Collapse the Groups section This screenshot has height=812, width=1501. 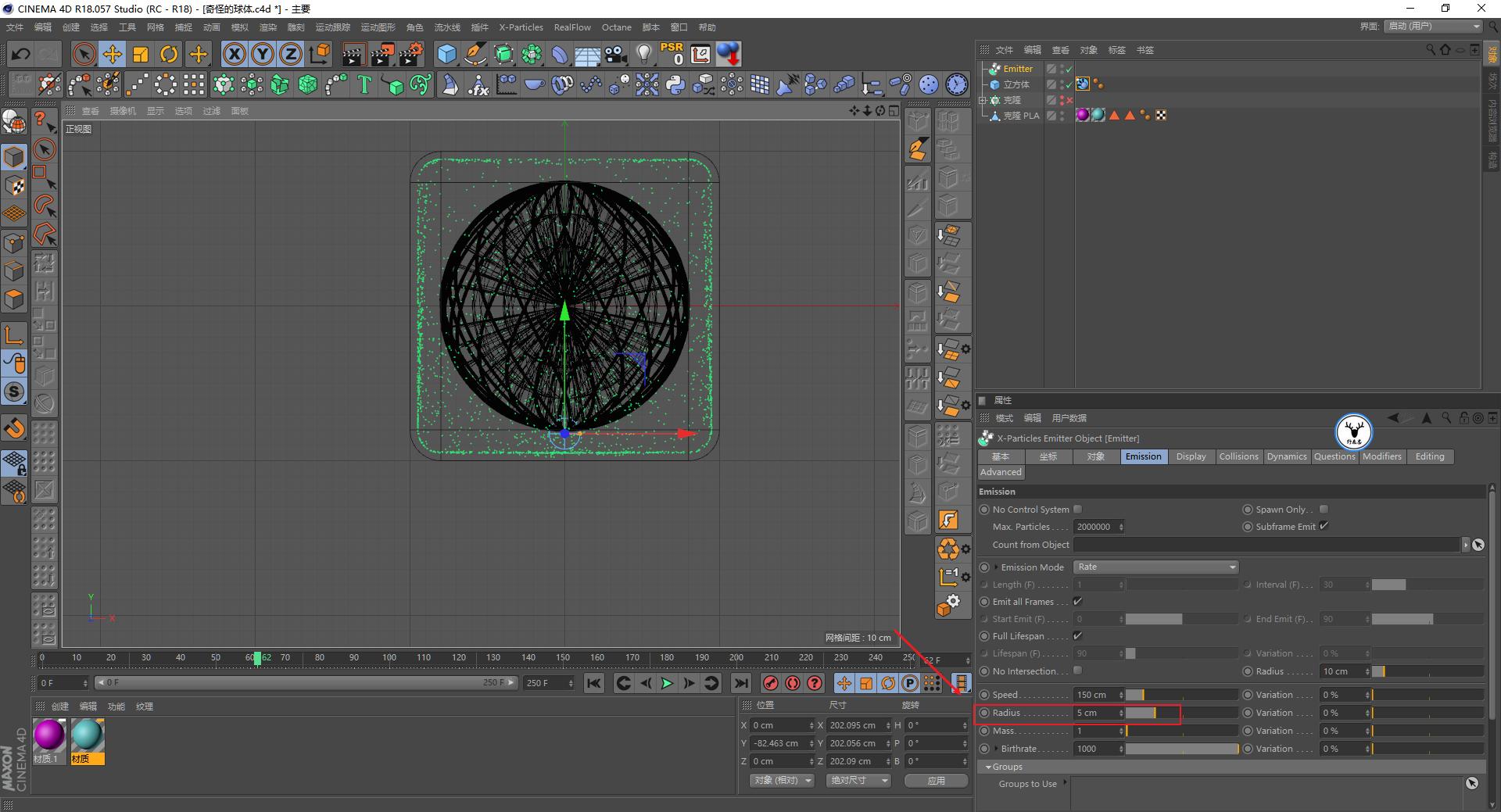[x=990, y=767]
